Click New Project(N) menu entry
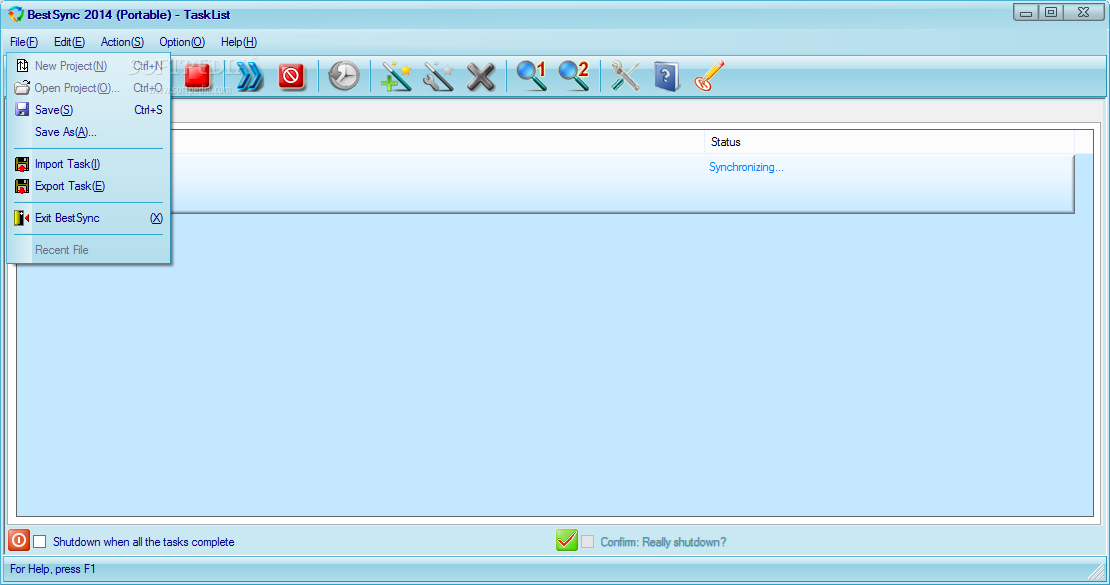This screenshot has height=585, width=1110. click(88, 66)
